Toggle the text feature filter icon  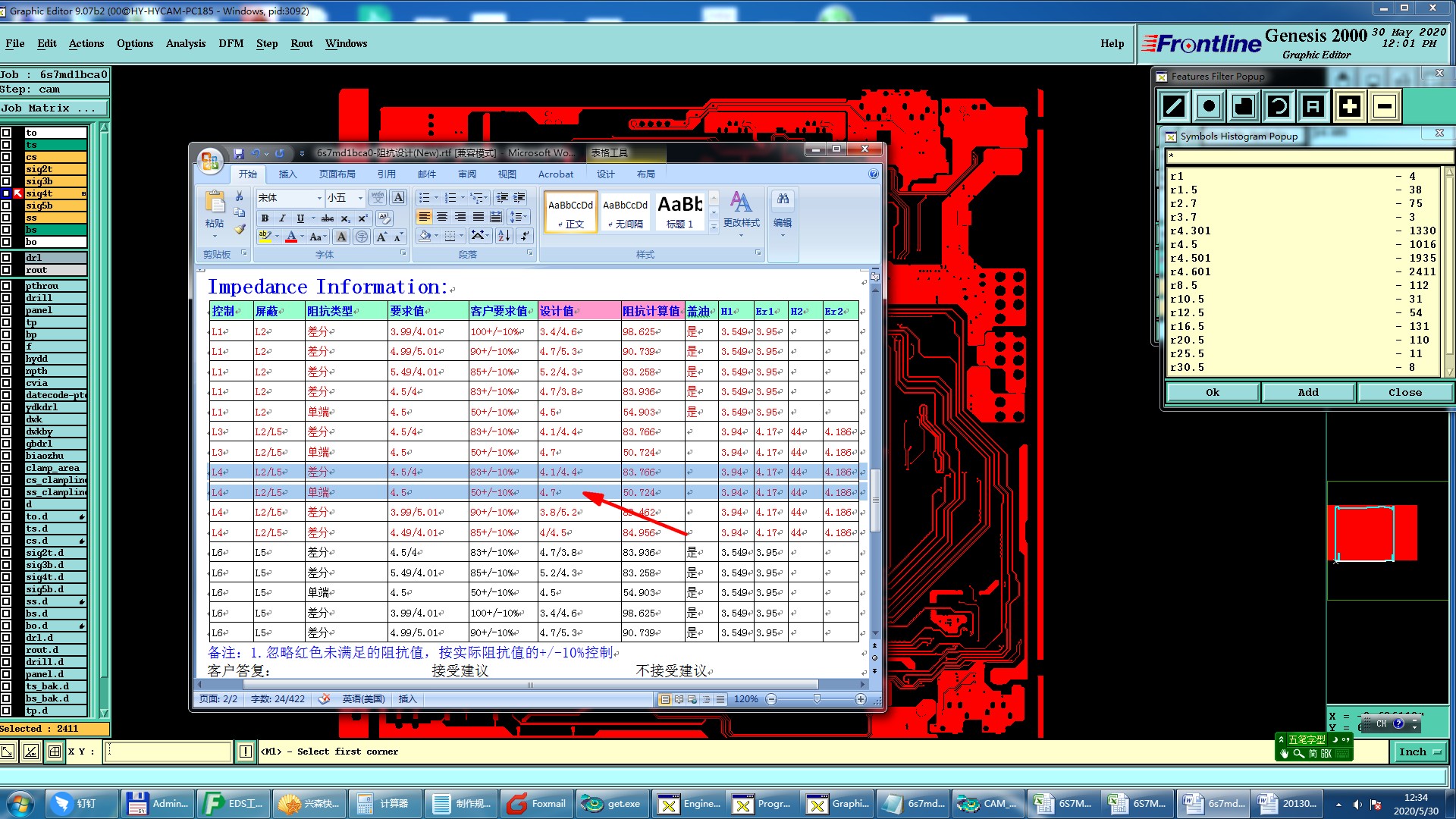(1313, 106)
